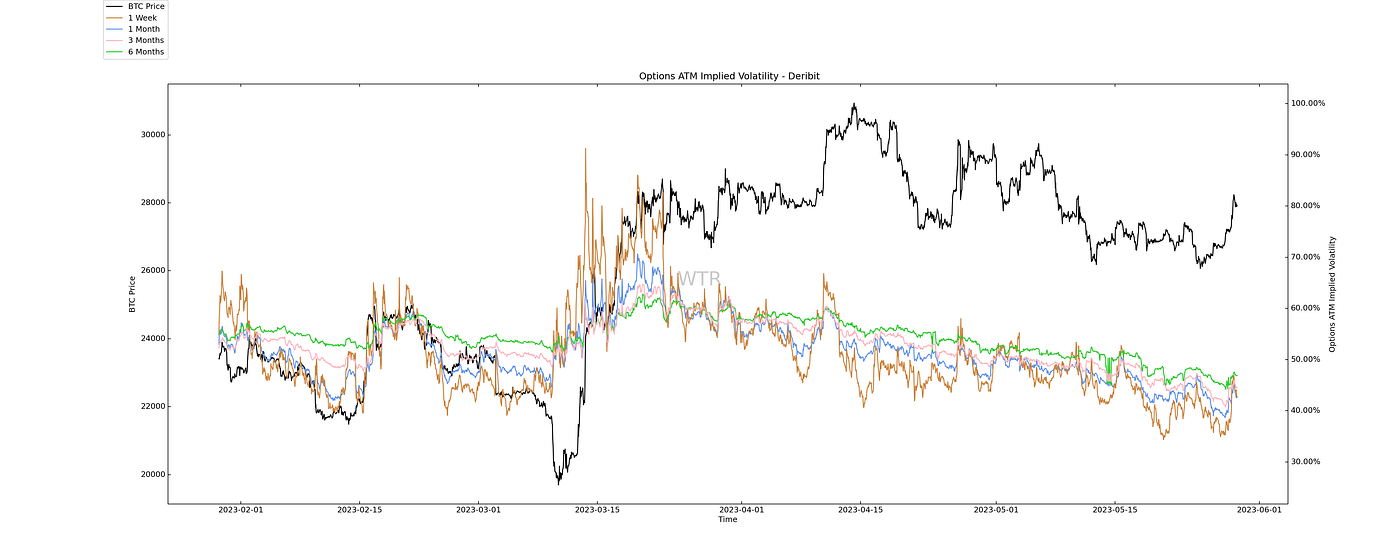
Task: Click the 2023-02-15 date tick
Action: [x=359, y=509]
